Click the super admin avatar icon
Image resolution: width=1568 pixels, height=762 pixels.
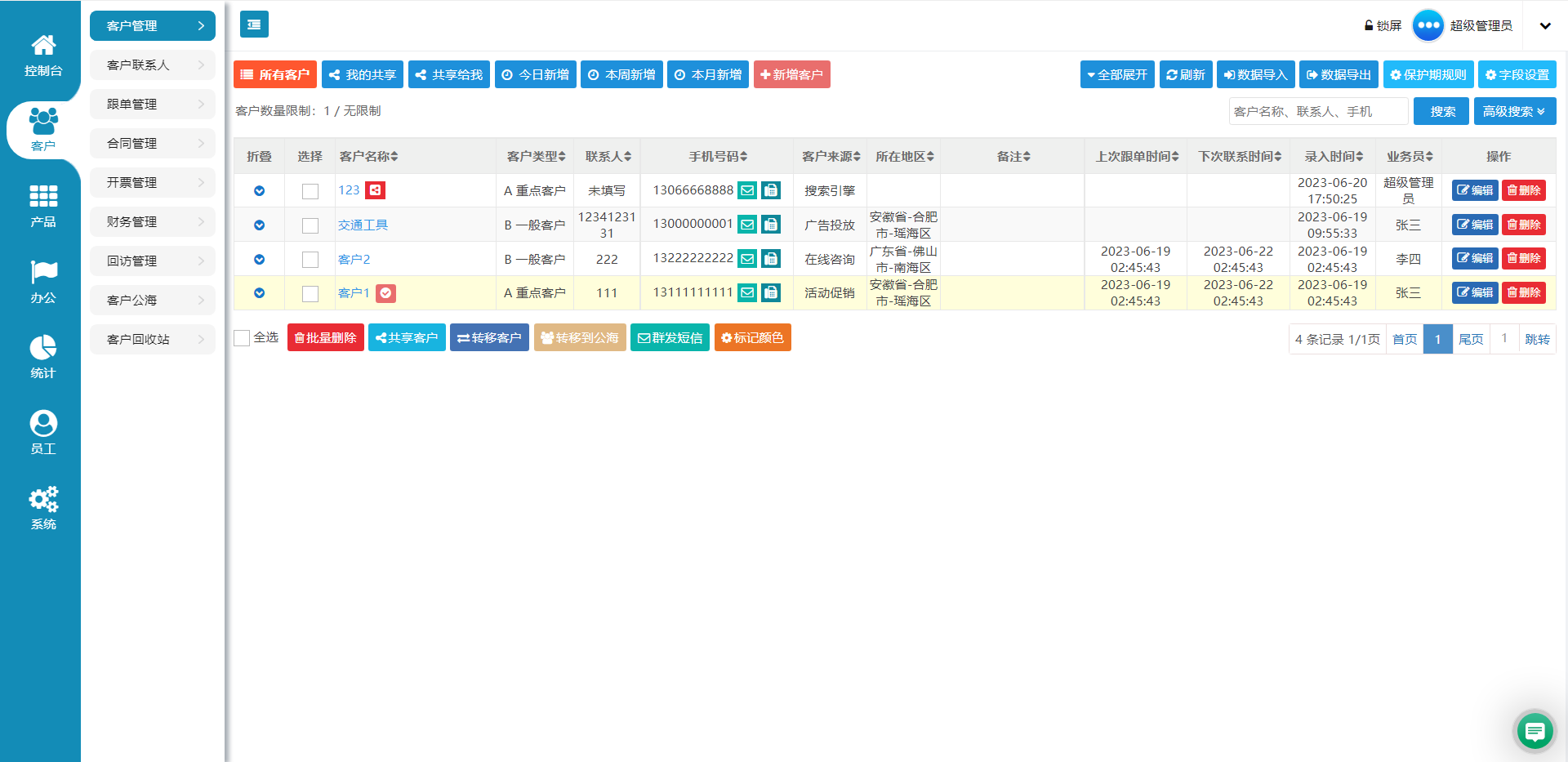coord(1428,25)
